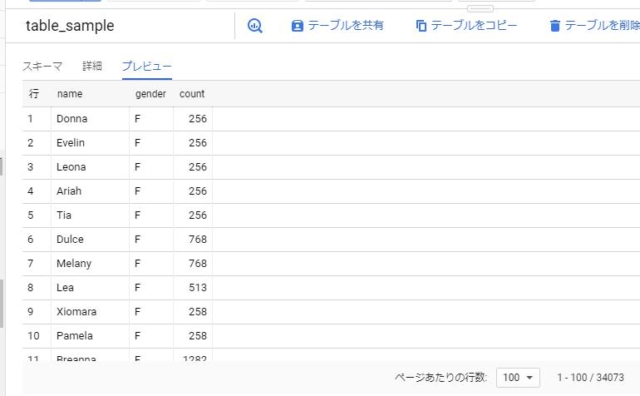Select テーブルをコピー to copy table
The height and width of the screenshot is (396, 640).
pos(466,26)
